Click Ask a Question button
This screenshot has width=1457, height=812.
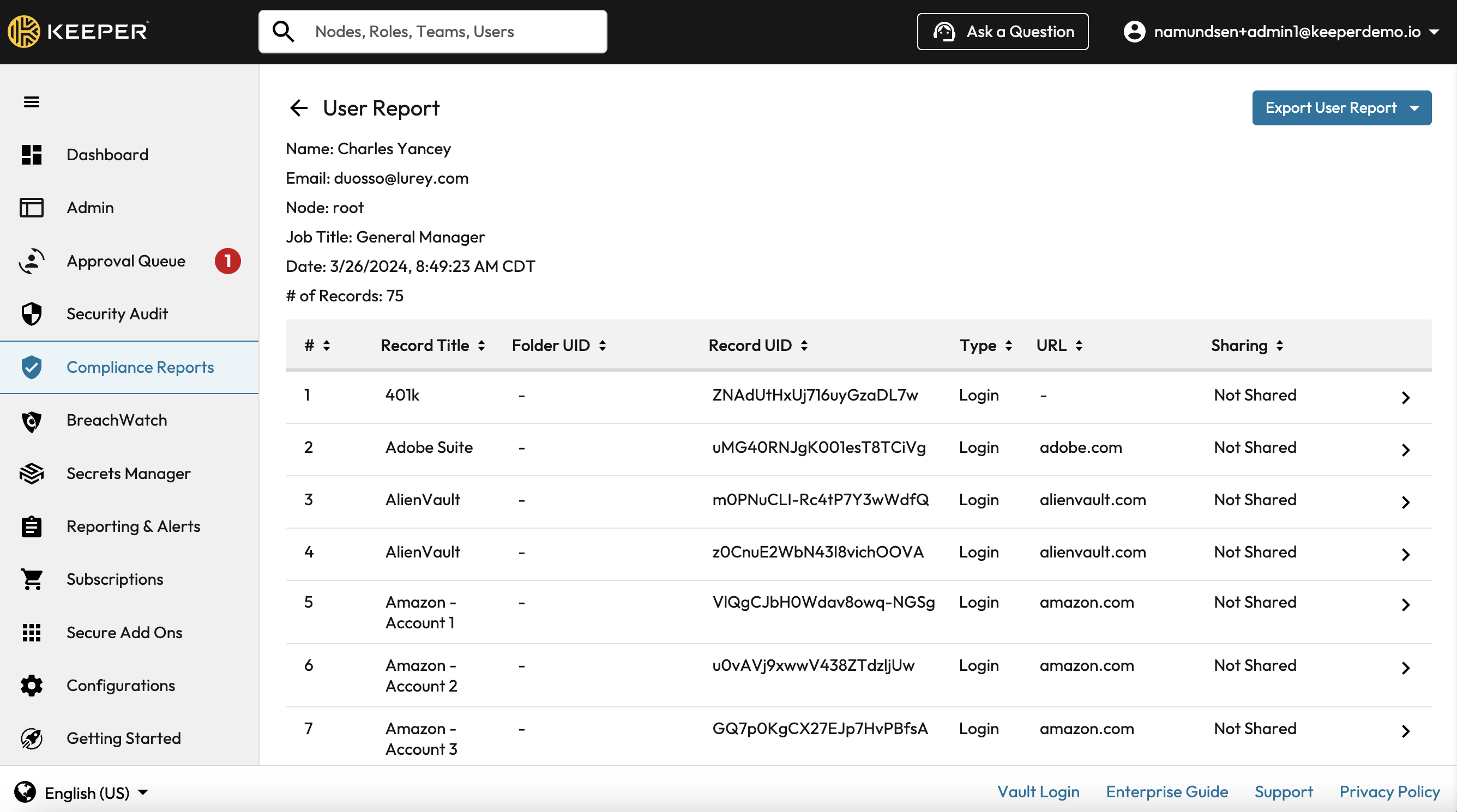[1002, 32]
